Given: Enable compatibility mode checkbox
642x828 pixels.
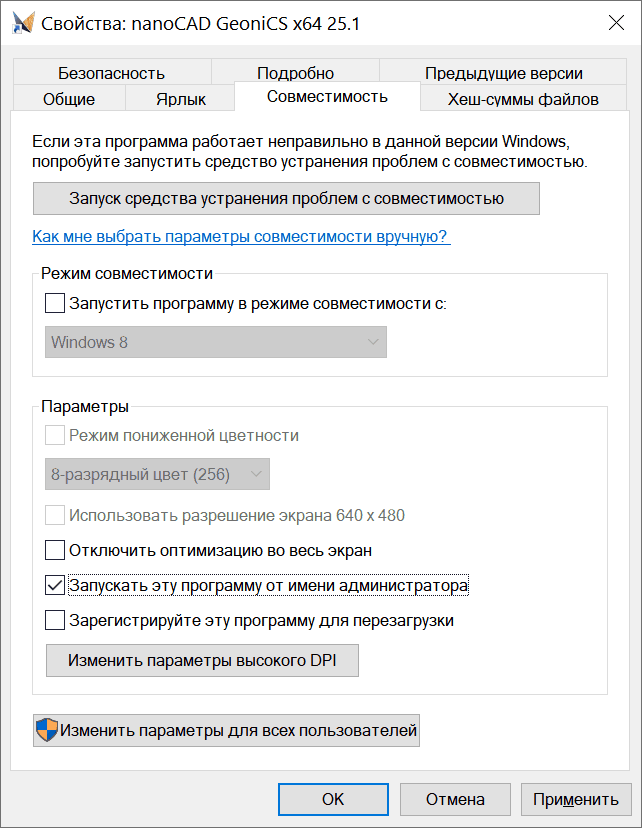Looking at the screenshot, I should tap(56, 302).
